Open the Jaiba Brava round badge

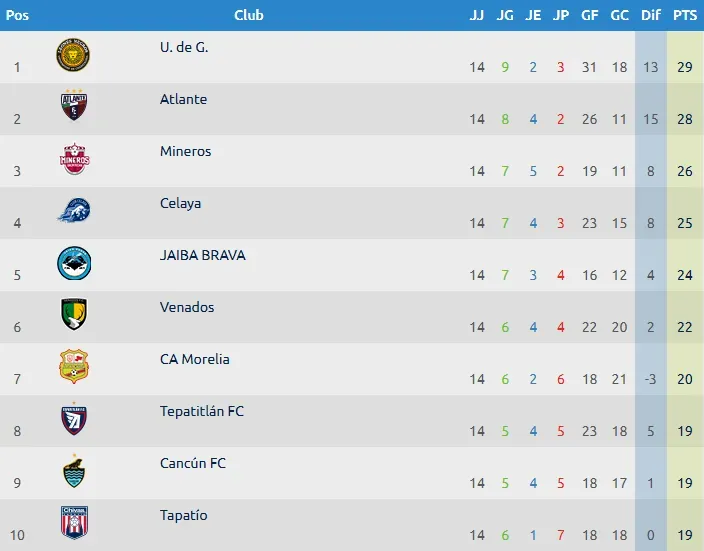[x=74, y=263]
